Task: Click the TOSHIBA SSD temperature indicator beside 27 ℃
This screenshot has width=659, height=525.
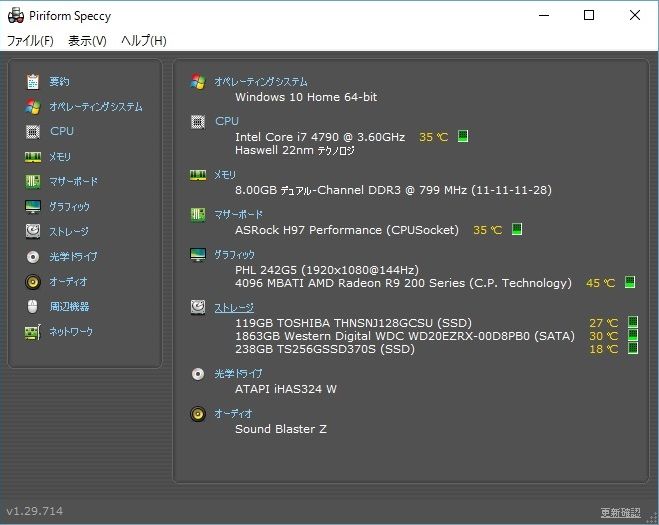Action: click(x=633, y=322)
